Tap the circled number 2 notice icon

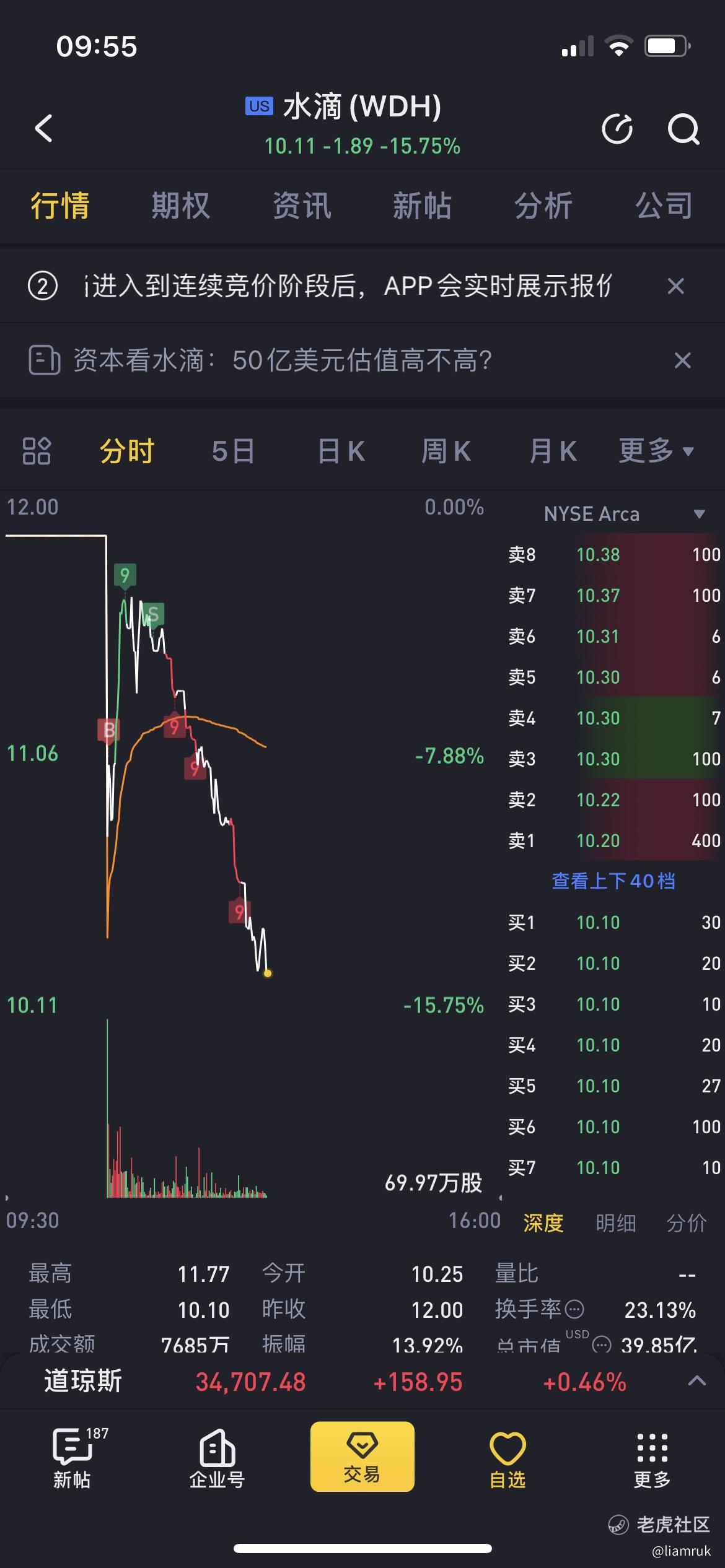click(43, 286)
